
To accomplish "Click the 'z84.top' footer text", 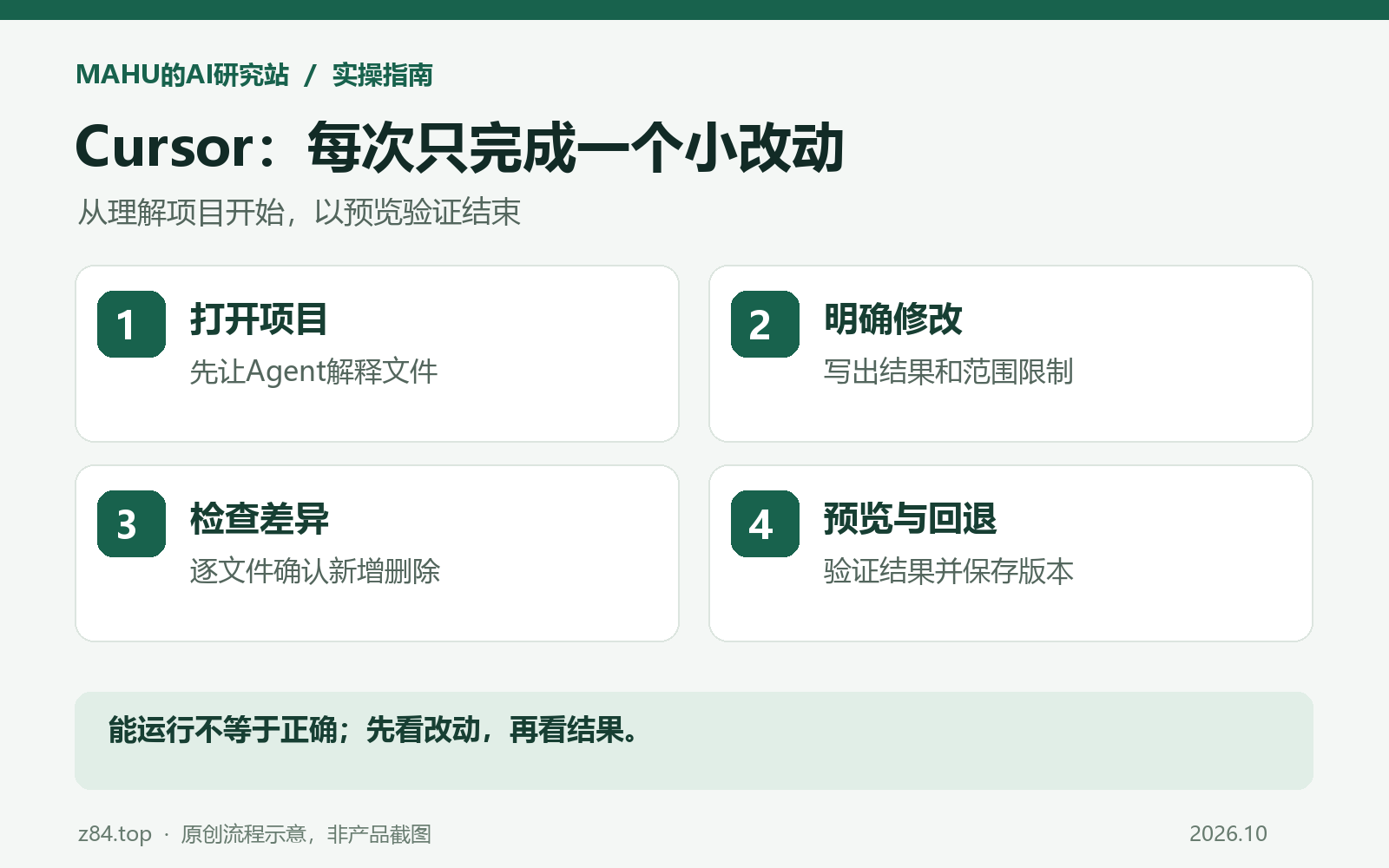I will pyautogui.click(x=115, y=833).
